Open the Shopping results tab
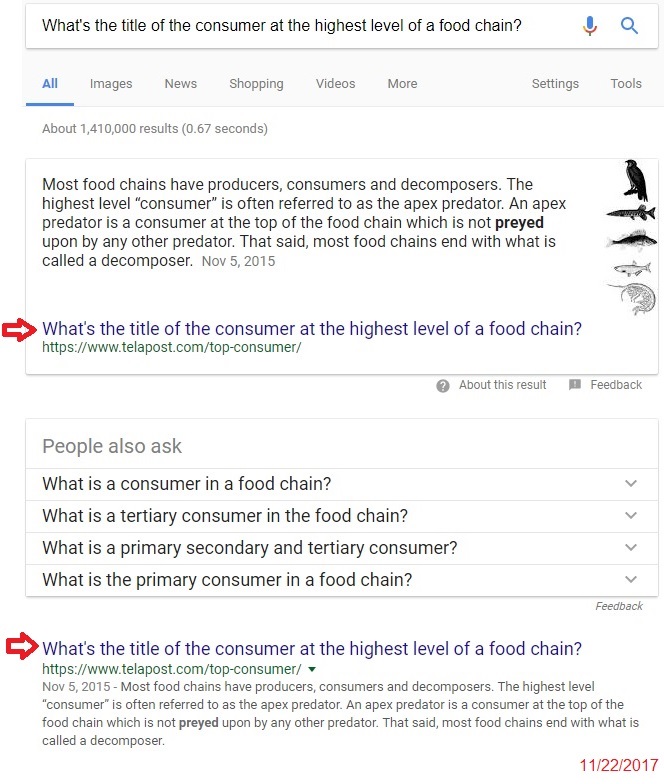This screenshot has height=784, width=664. point(256,84)
